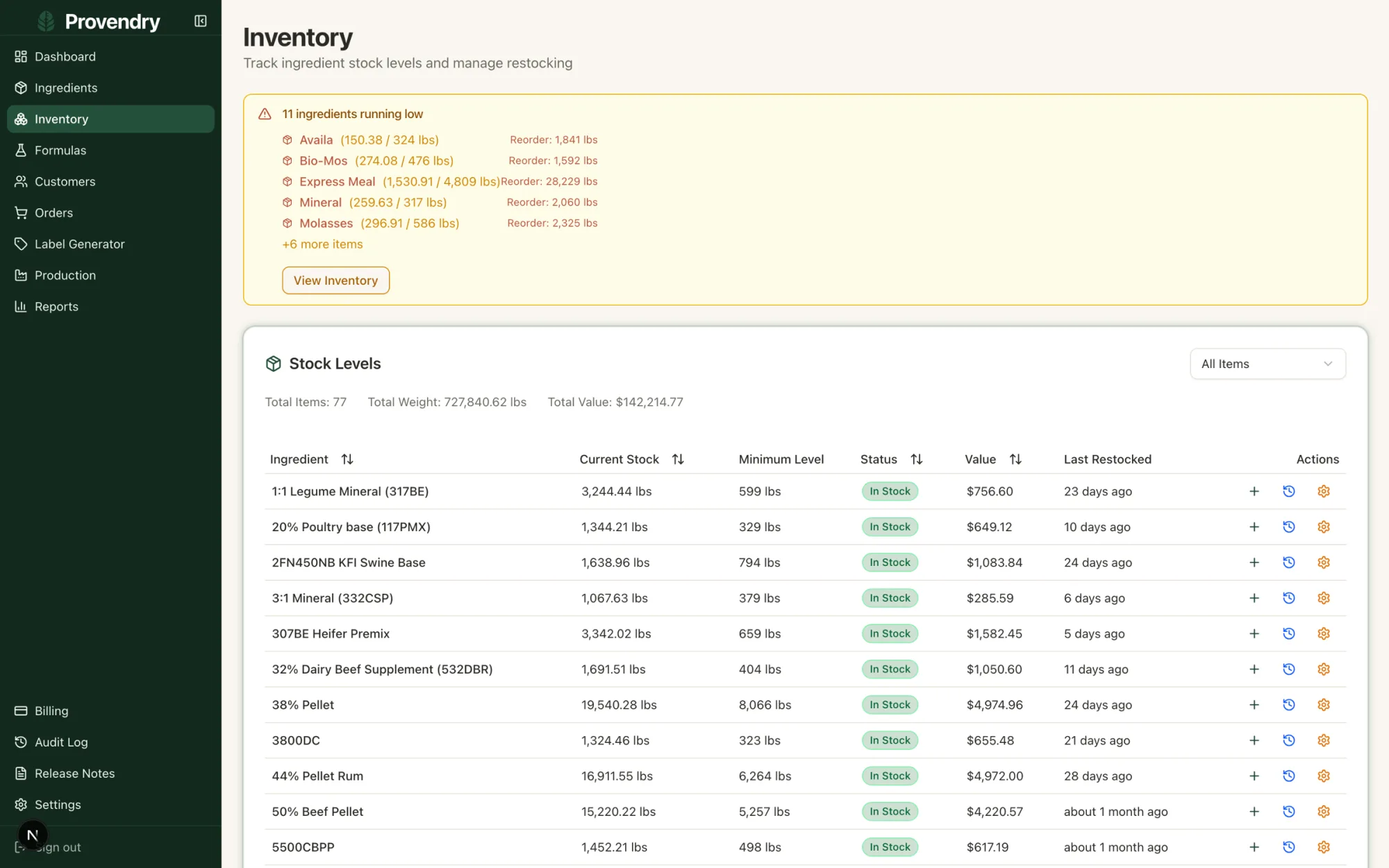The height and width of the screenshot is (868, 1389).
Task: Add stock for 1:1 Legume Mineral (317BE)
Action: click(x=1254, y=492)
